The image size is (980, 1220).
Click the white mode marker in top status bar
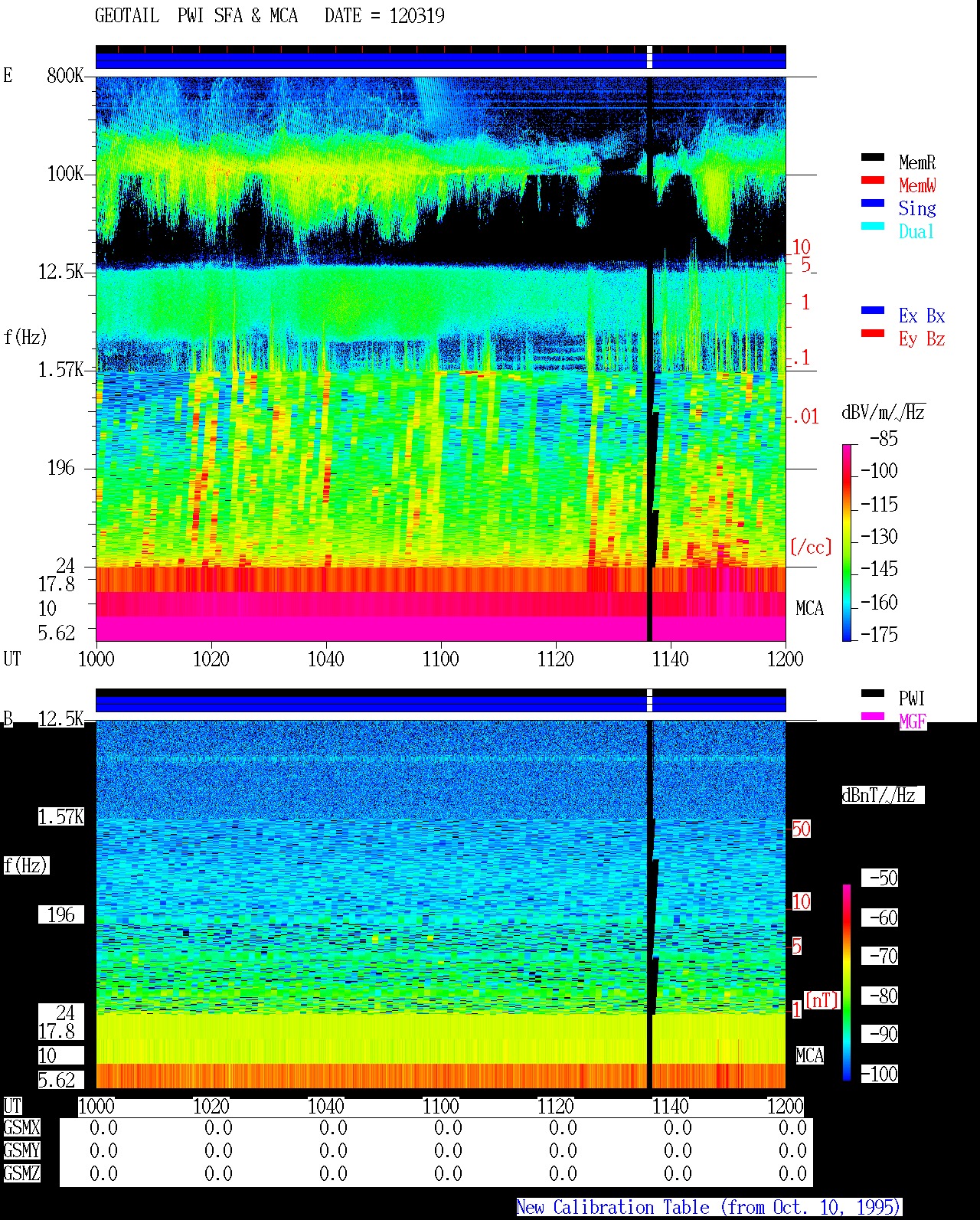coord(650,57)
